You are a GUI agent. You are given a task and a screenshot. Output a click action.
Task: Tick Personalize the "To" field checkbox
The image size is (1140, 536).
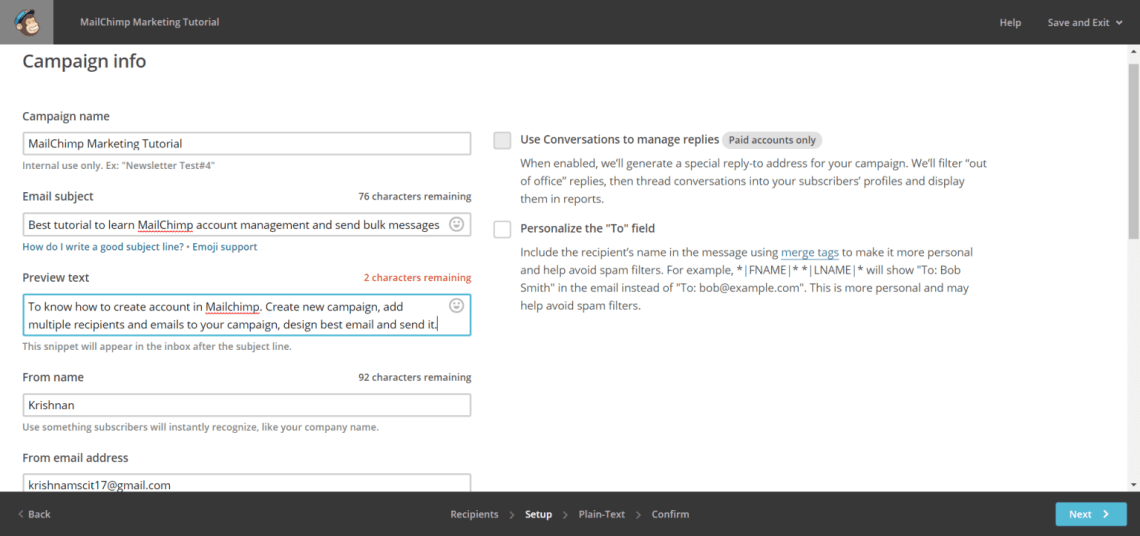pos(502,229)
